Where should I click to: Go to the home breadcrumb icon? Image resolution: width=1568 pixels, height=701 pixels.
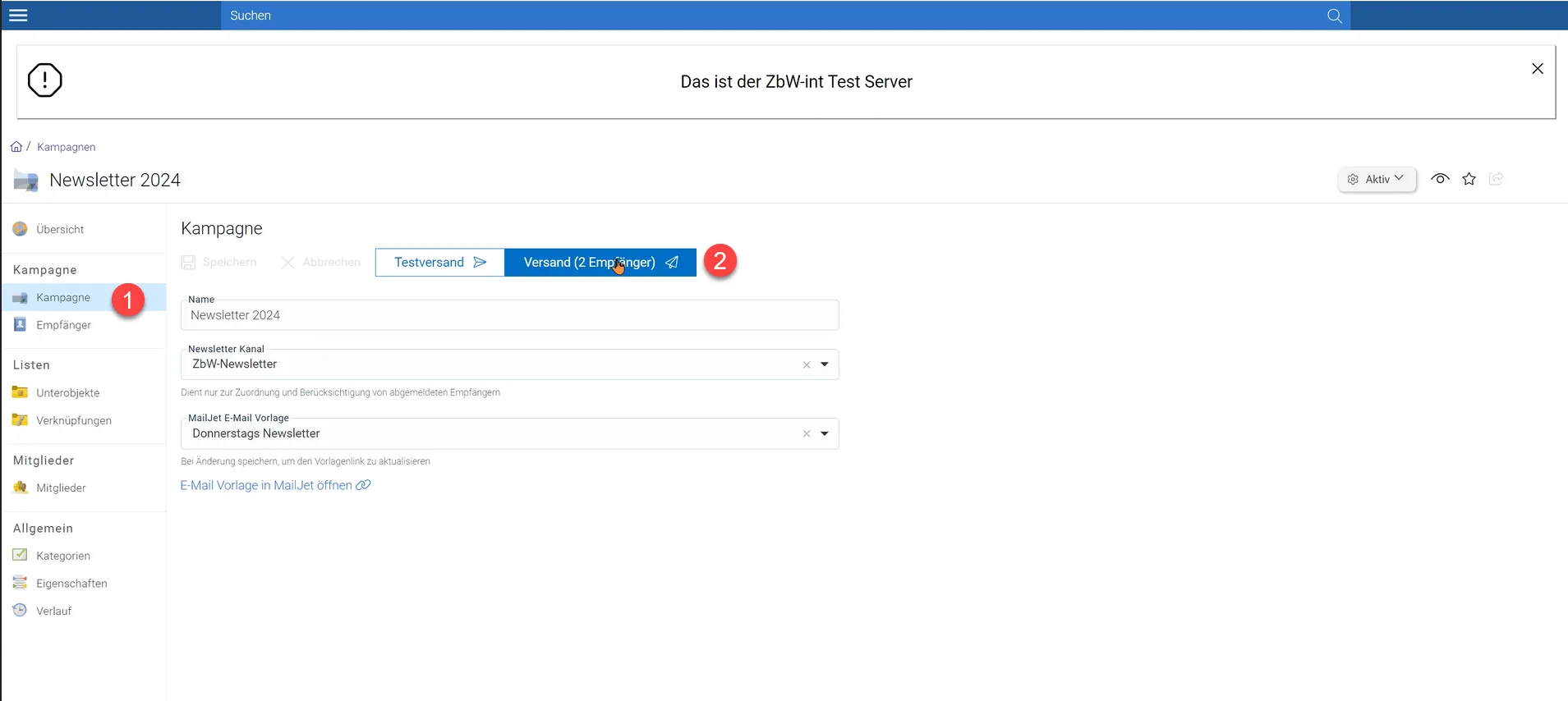pyautogui.click(x=16, y=147)
